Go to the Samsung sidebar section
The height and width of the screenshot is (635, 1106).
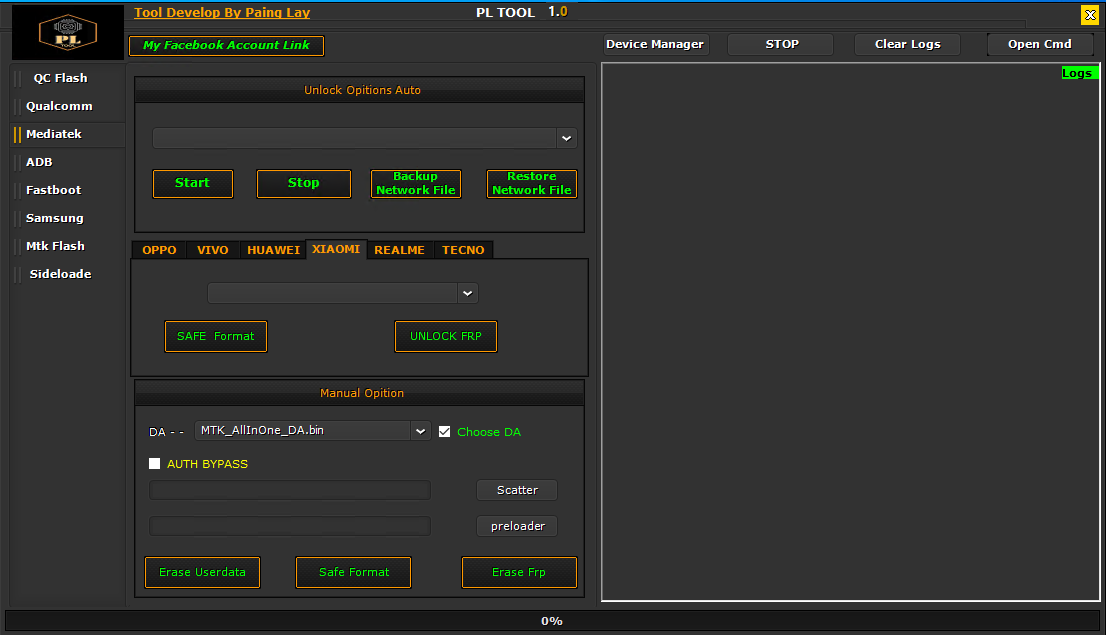pyautogui.click(x=55, y=218)
